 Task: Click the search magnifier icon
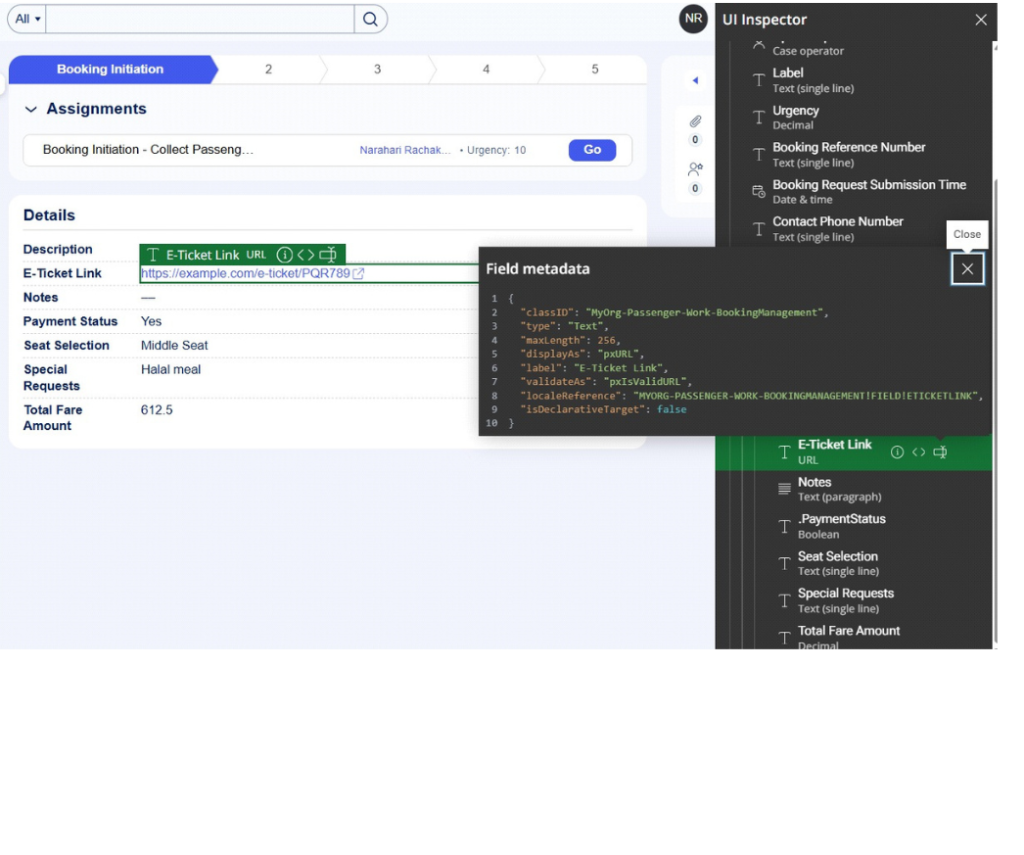370,19
